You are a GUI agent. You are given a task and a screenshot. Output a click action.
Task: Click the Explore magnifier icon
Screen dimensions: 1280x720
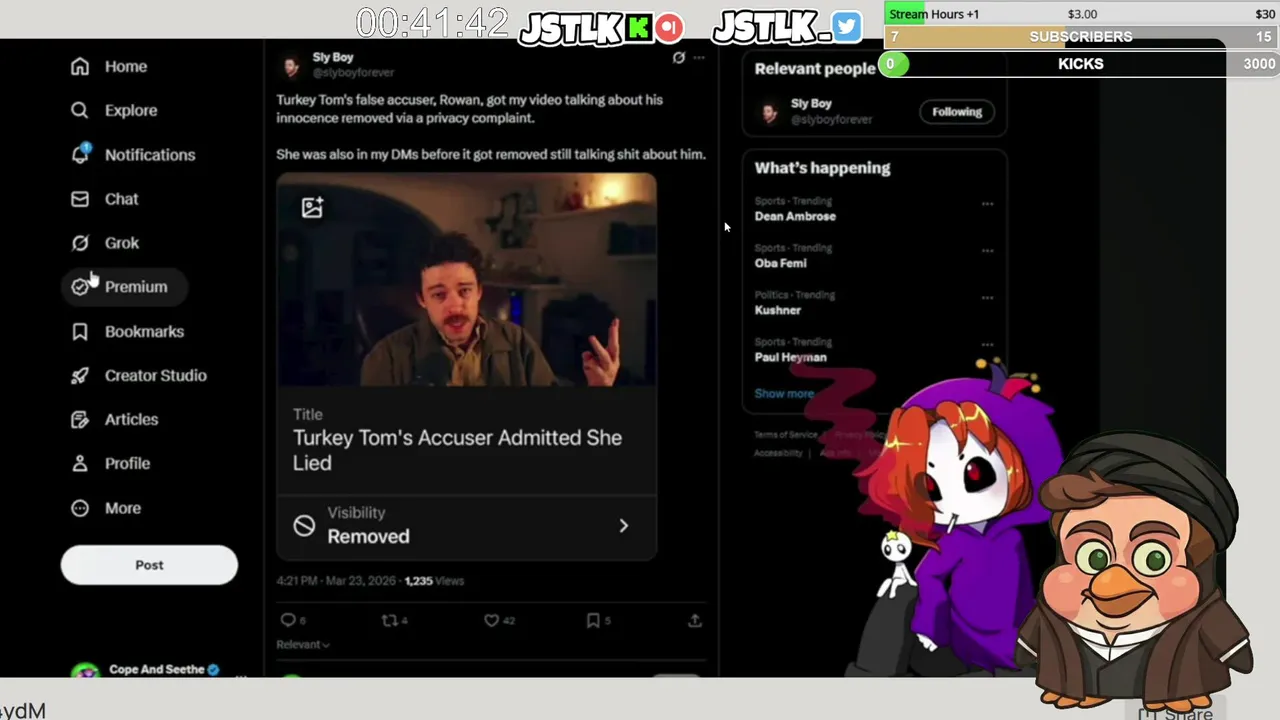(x=80, y=110)
